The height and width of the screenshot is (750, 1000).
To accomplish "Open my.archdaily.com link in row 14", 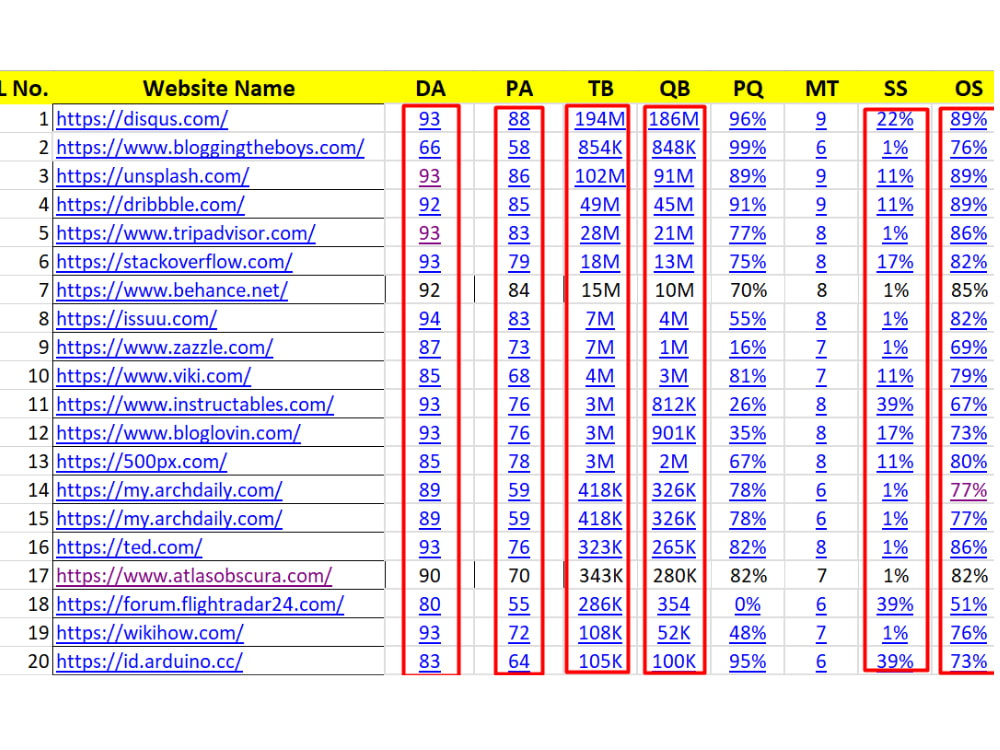I will tap(169, 490).
